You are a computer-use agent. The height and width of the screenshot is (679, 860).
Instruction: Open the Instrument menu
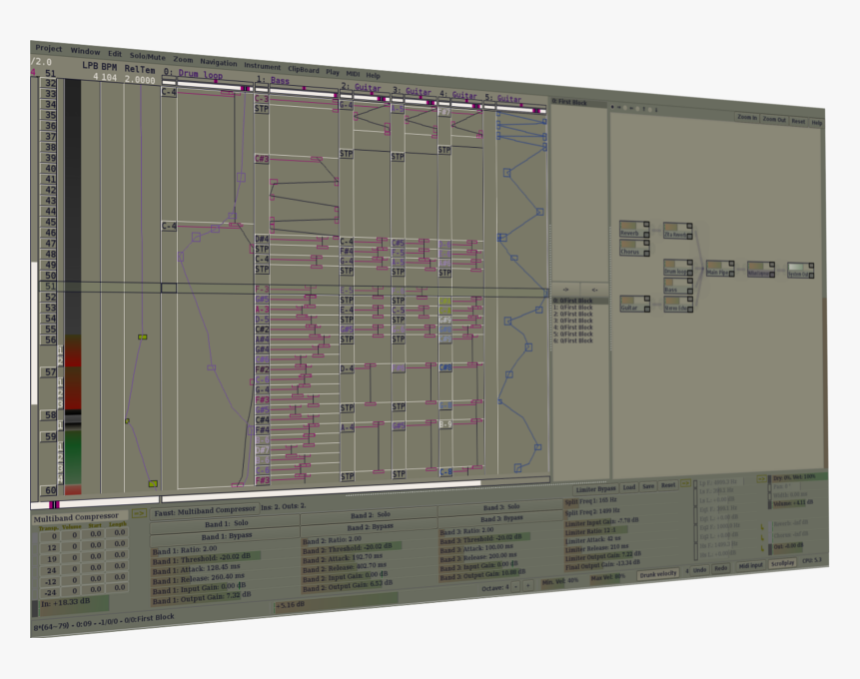[262, 66]
